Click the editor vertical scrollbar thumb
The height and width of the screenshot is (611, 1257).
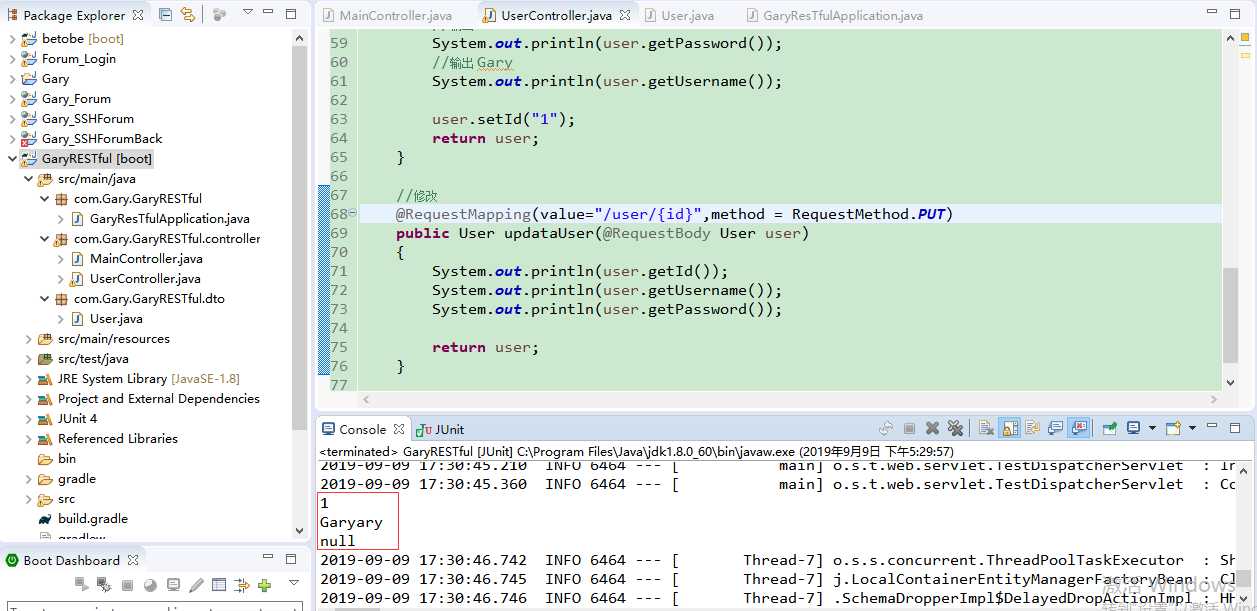tap(1230, 313)
